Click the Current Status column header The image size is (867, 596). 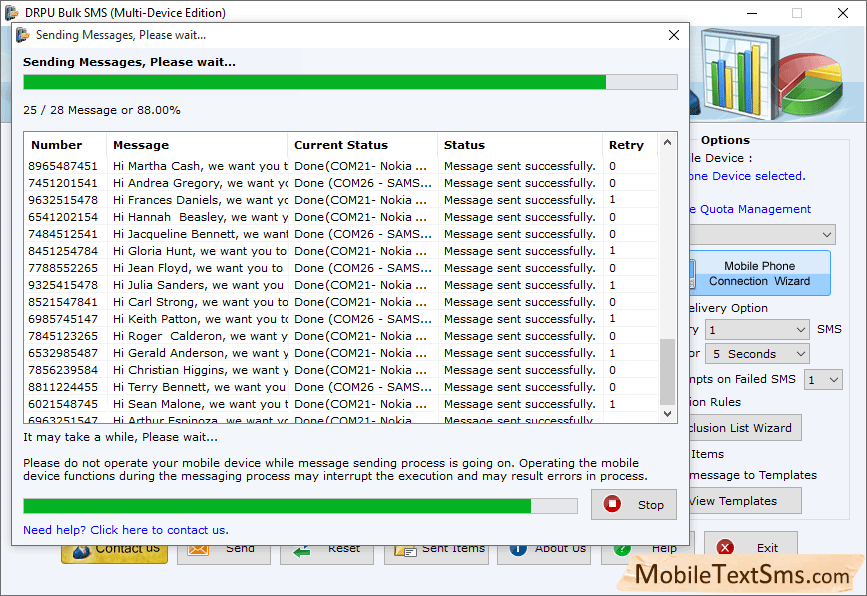pos(363,145)
